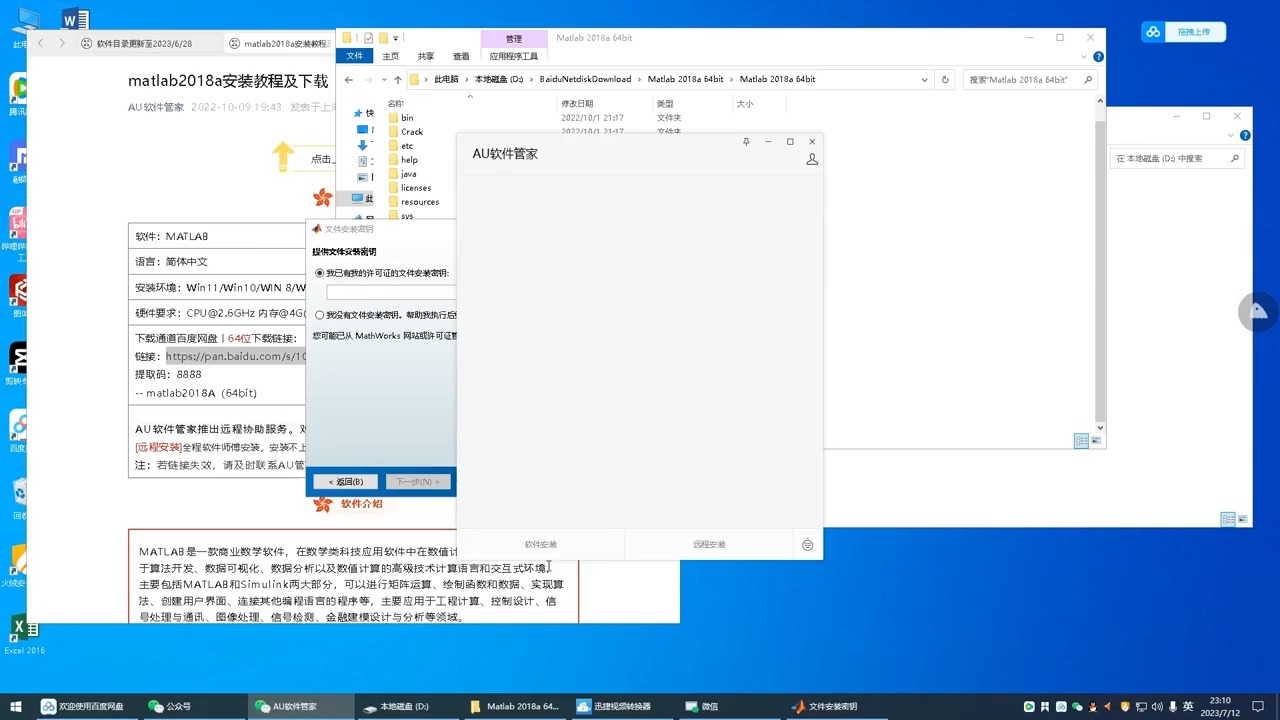Expand the Explorer address bar history dropdown
Image resolution: width=1280 pixels, height=720 pixels.
[x=927, y=79]
